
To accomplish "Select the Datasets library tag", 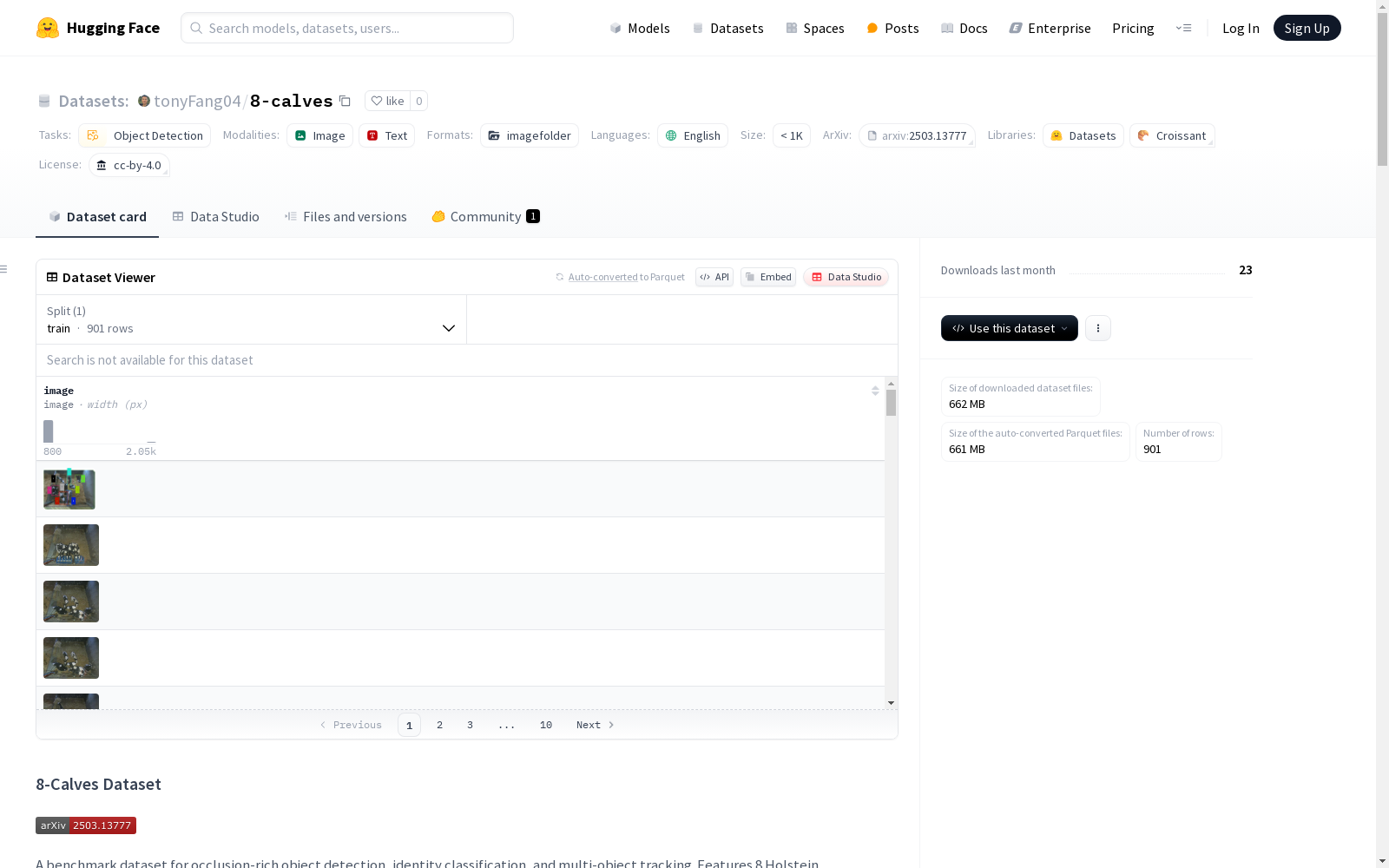I will [x=1083, y=135].
